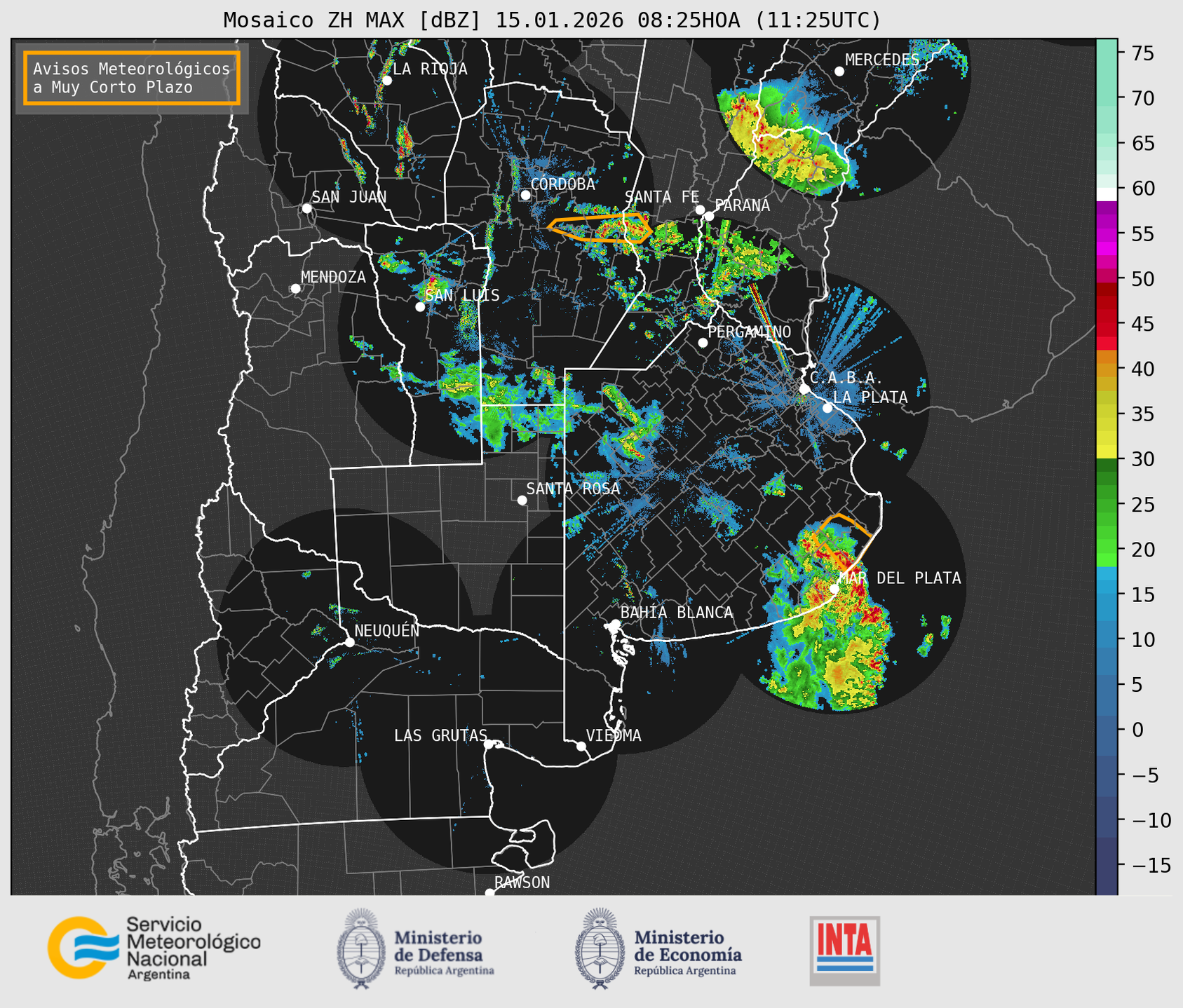1183x1008 pixels.
Task: Select the Córdoba city marker
Action: pyautogui.click(x=525, y=195)
